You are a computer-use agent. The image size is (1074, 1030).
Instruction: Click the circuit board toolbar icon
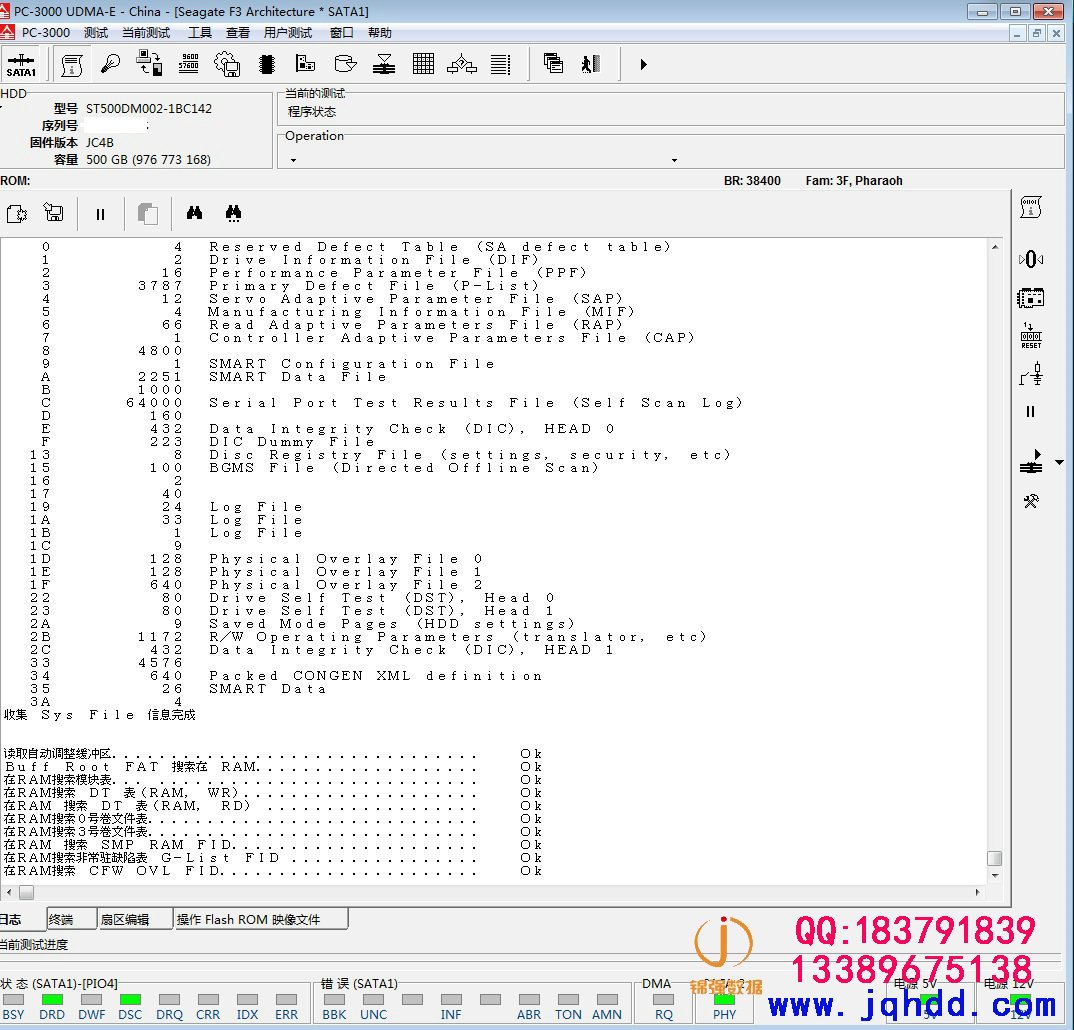click(x=305, y=64)
